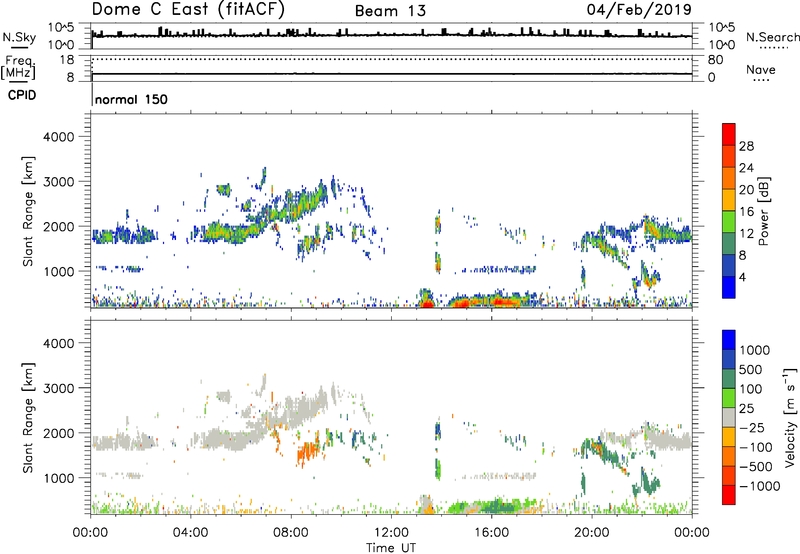Click the 'Dome C East (fitACF)' title
The width and height of the screenshot is (800, 554).
point(188,10)
